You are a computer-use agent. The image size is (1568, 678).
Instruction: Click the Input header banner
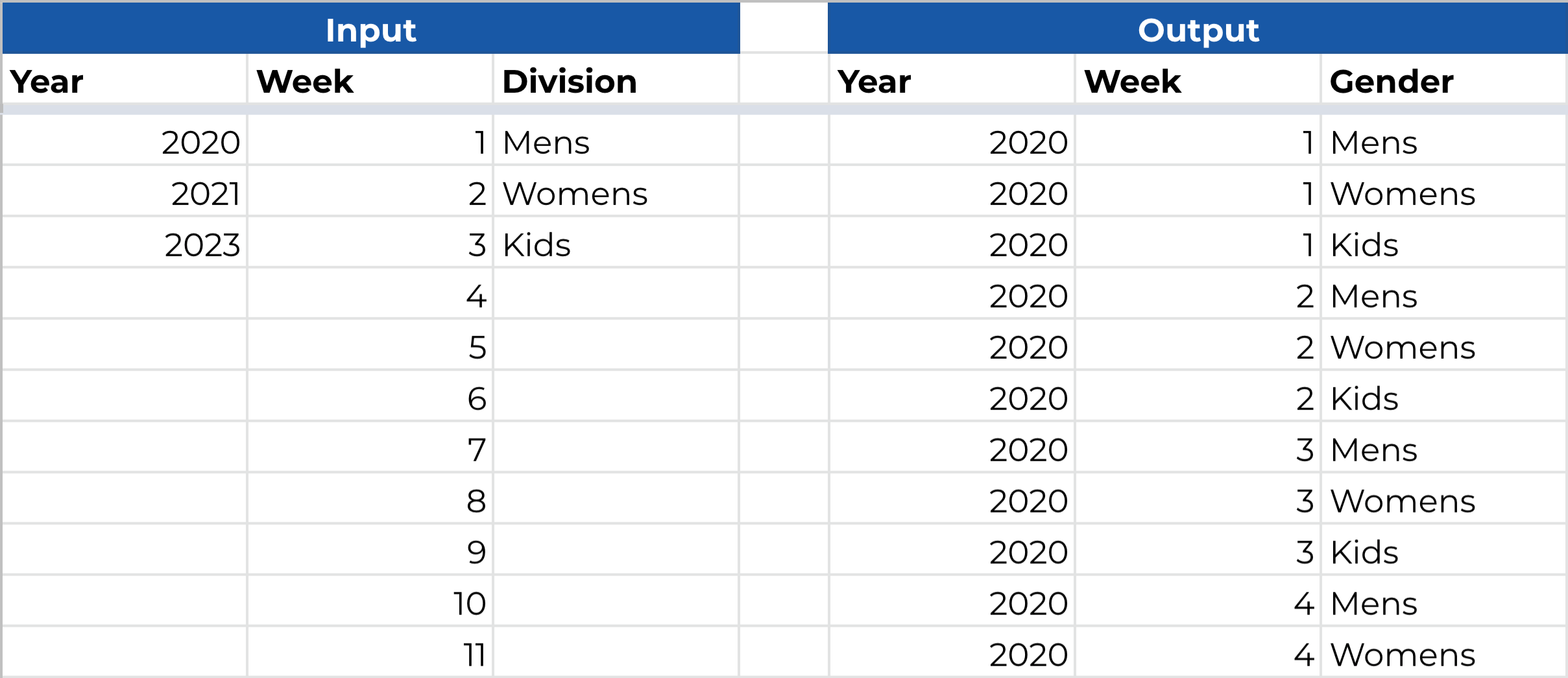370,29
